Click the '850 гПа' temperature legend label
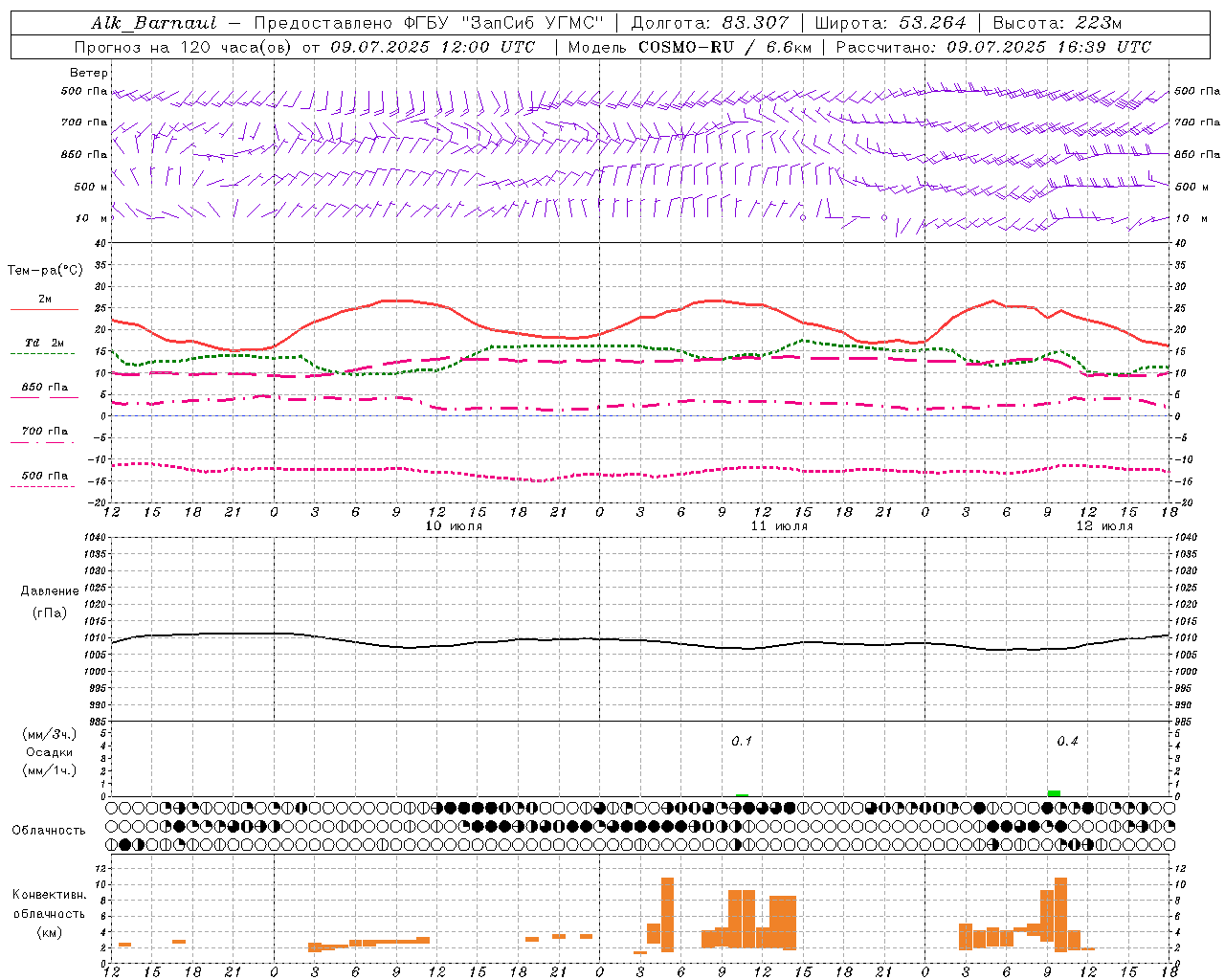Viewport: 1225px width, 980px height. 44,388
